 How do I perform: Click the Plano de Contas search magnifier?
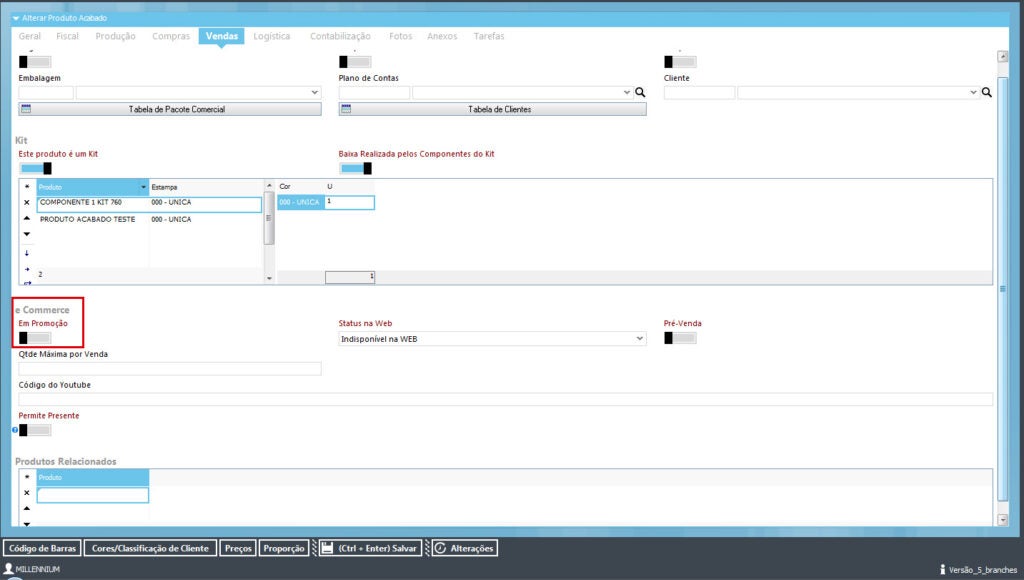[640, 93]
